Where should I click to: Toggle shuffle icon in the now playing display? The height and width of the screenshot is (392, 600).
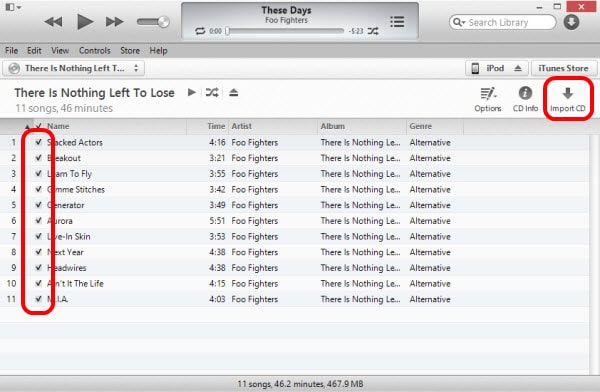373,31
